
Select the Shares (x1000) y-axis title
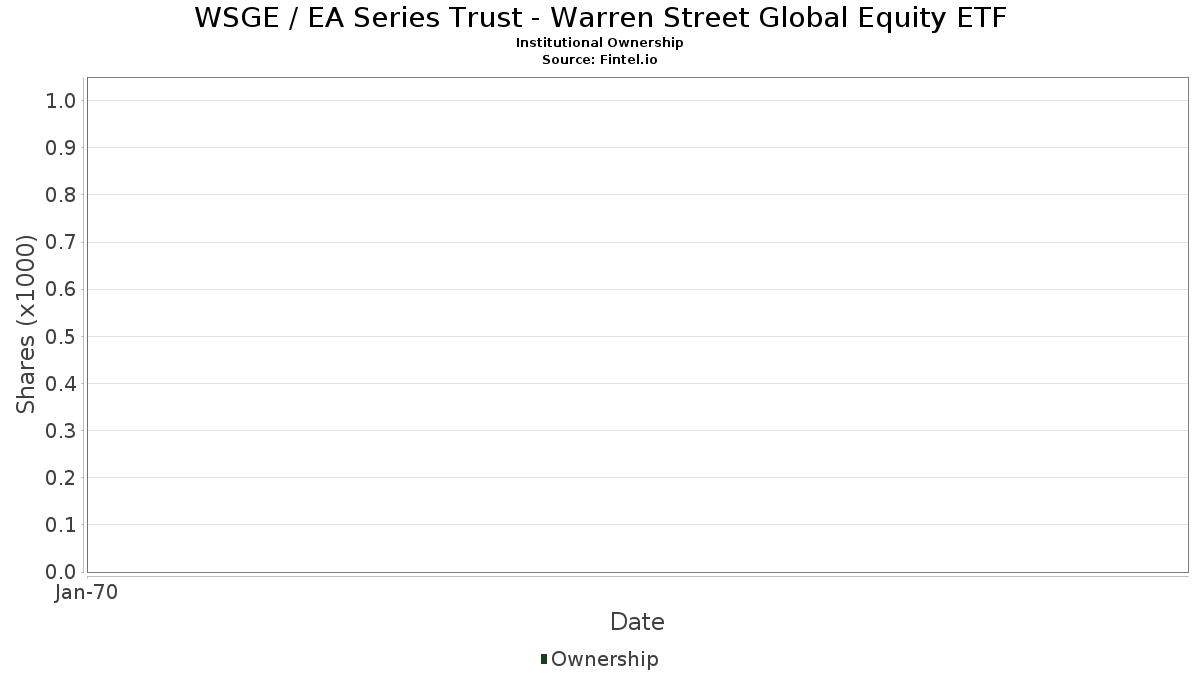tap(26, 325)
